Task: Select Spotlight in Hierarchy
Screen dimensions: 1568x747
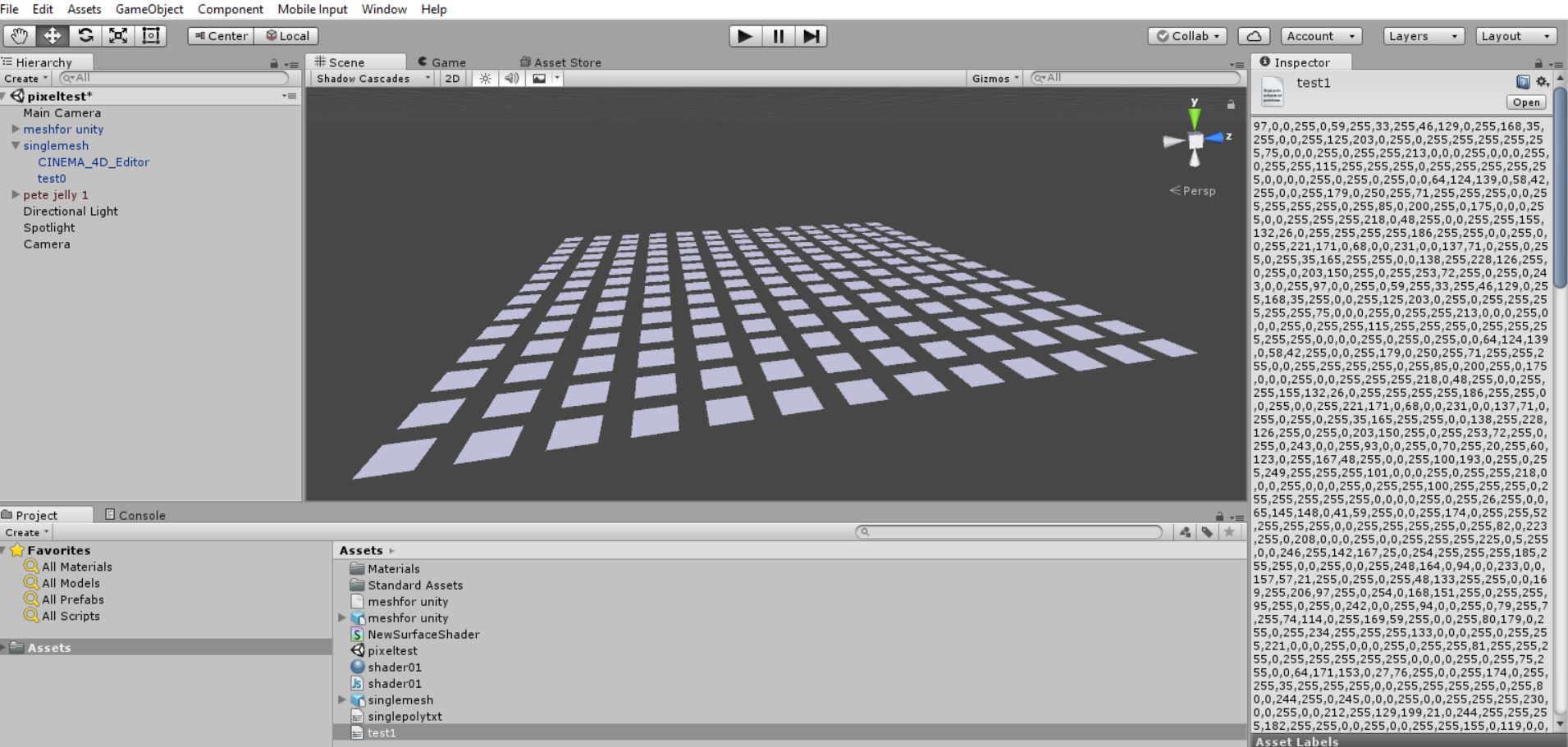Action: [x=49, y=227]
